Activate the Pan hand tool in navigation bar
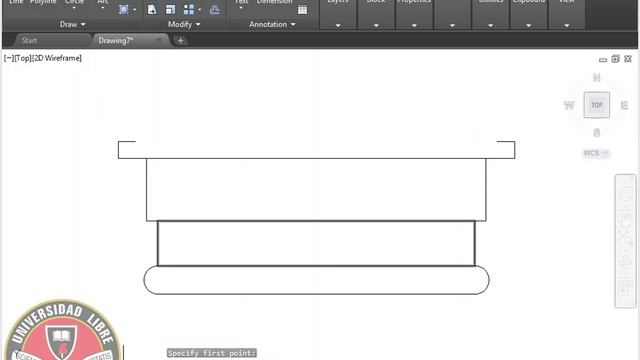The height and width of the screenshot is (360, 640). coord(625,220)
